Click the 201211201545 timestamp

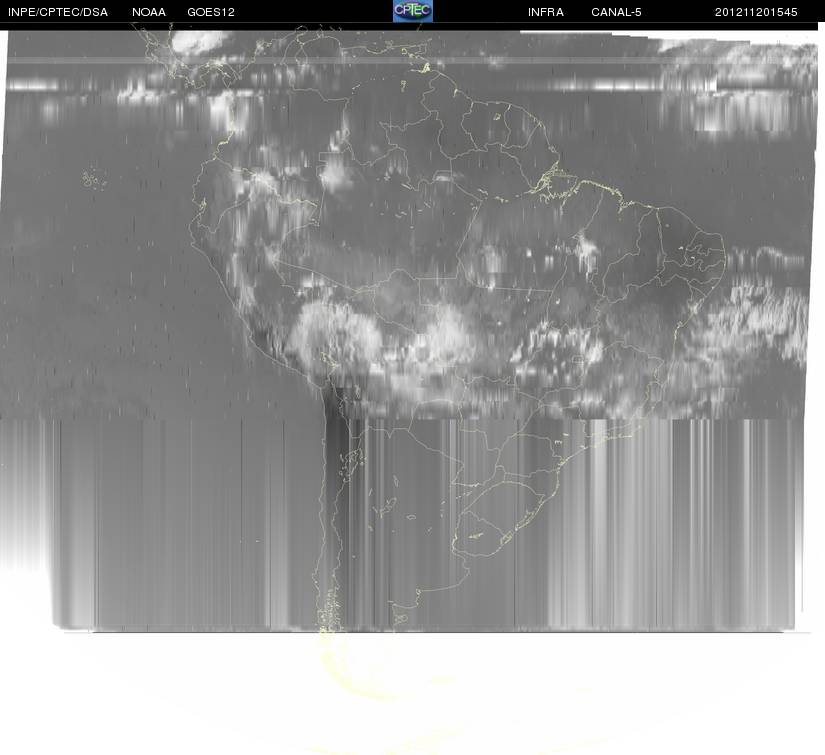click(x=756, y=12)
